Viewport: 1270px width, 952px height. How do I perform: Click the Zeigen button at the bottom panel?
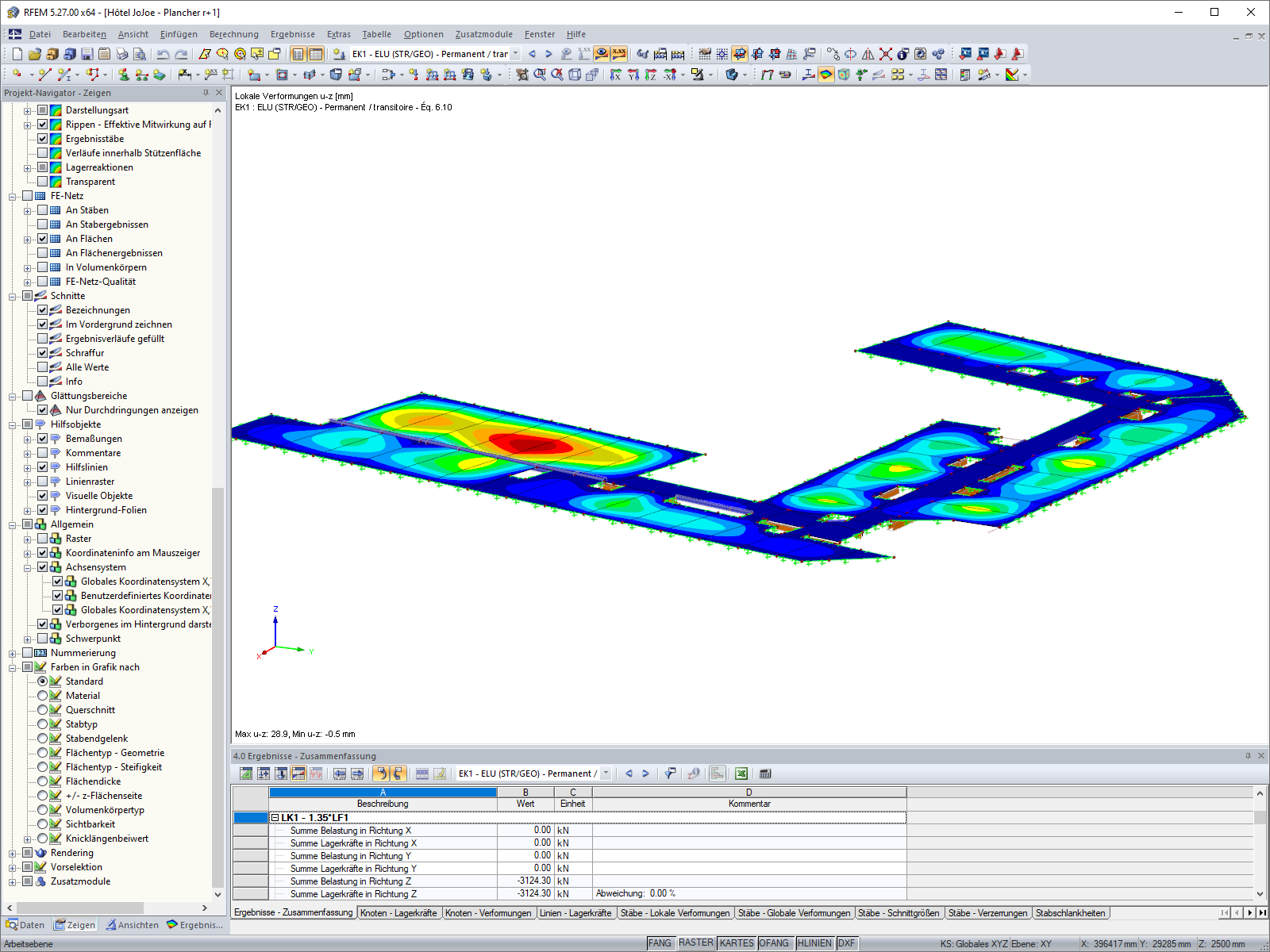coord(74,924)
